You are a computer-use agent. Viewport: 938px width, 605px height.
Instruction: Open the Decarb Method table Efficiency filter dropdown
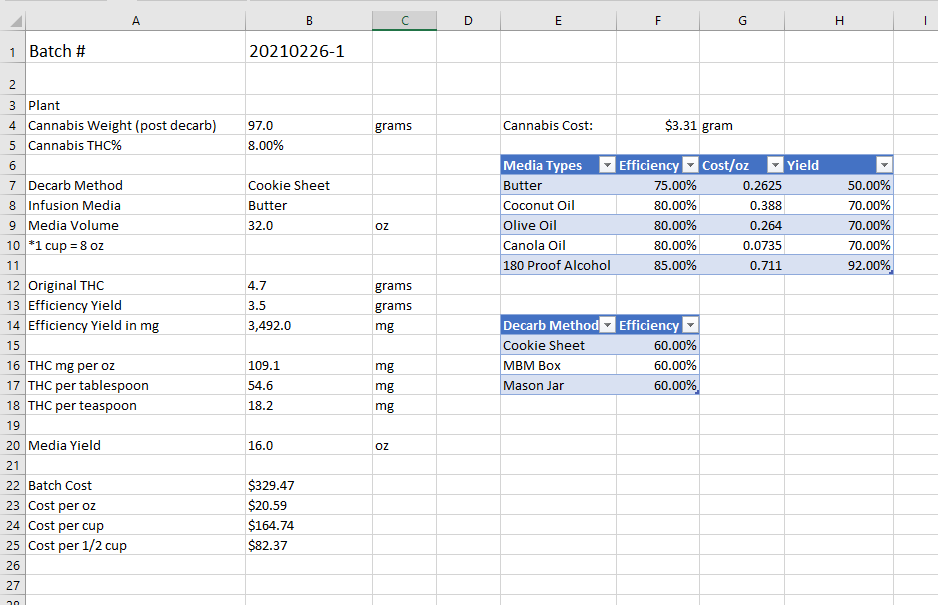click(690, 325)
